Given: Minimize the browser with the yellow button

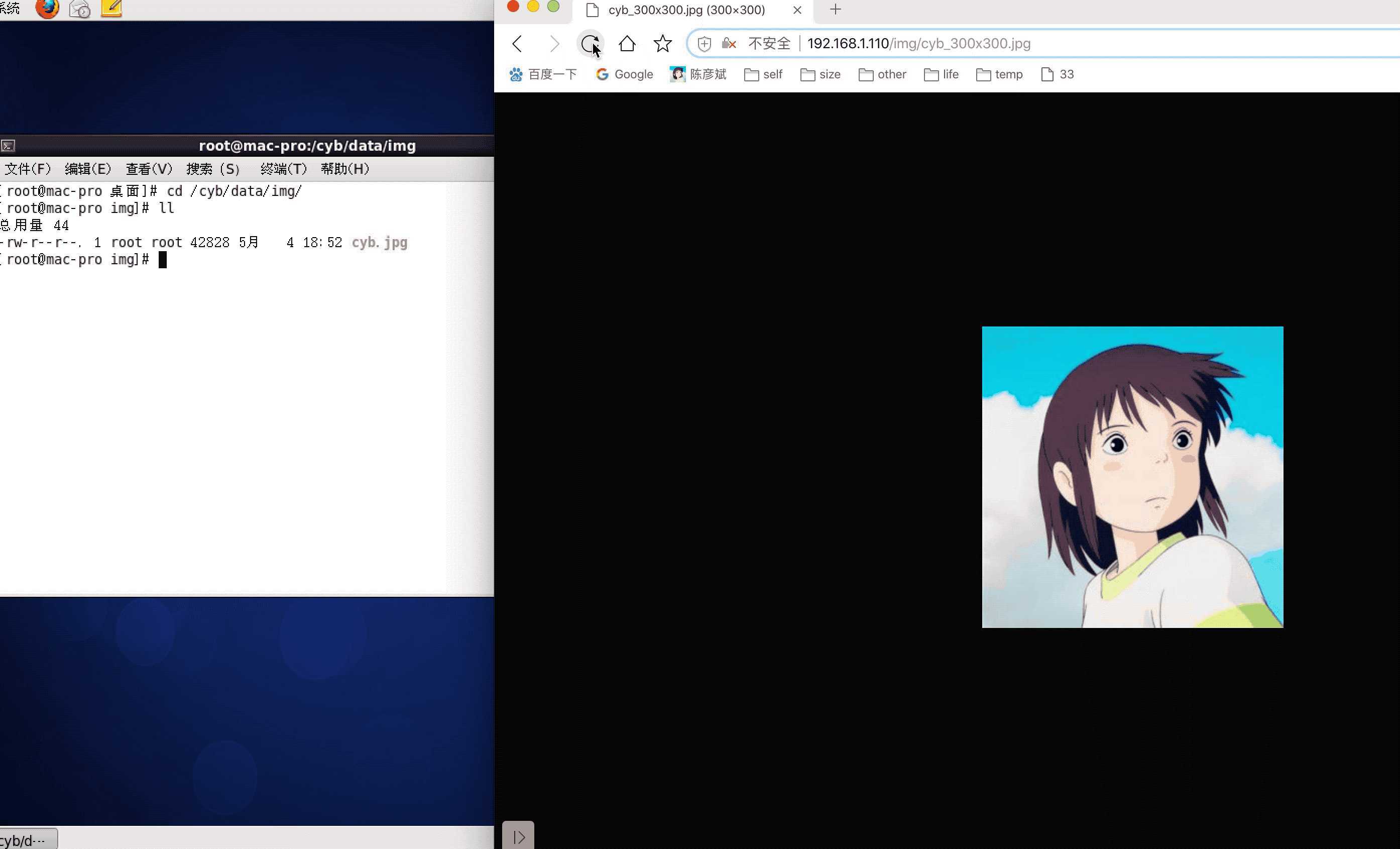Looking at the screenshot, I should pos(533,6).
